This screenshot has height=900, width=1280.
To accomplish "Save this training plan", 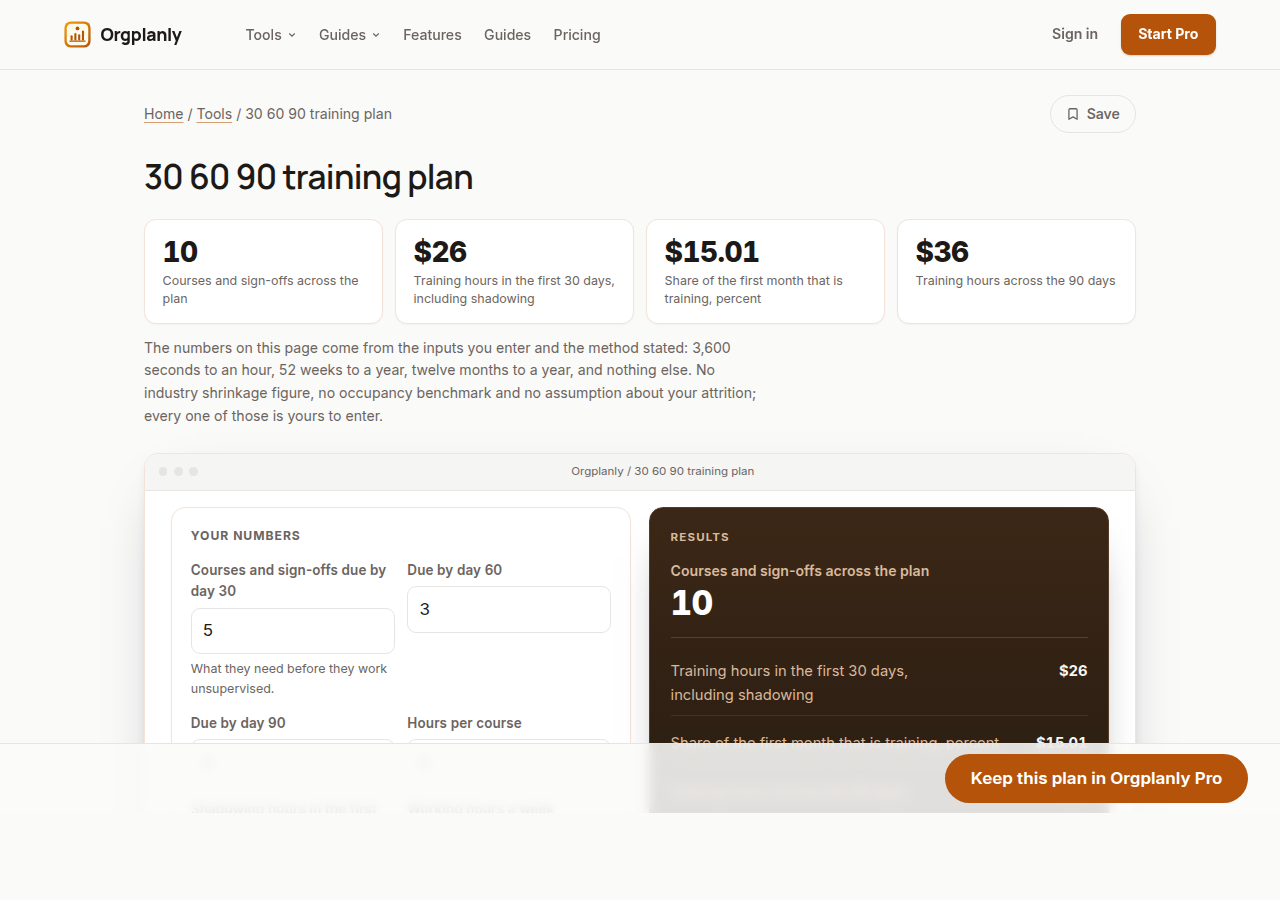I will pyautogui.click(x=1093, y=114).
